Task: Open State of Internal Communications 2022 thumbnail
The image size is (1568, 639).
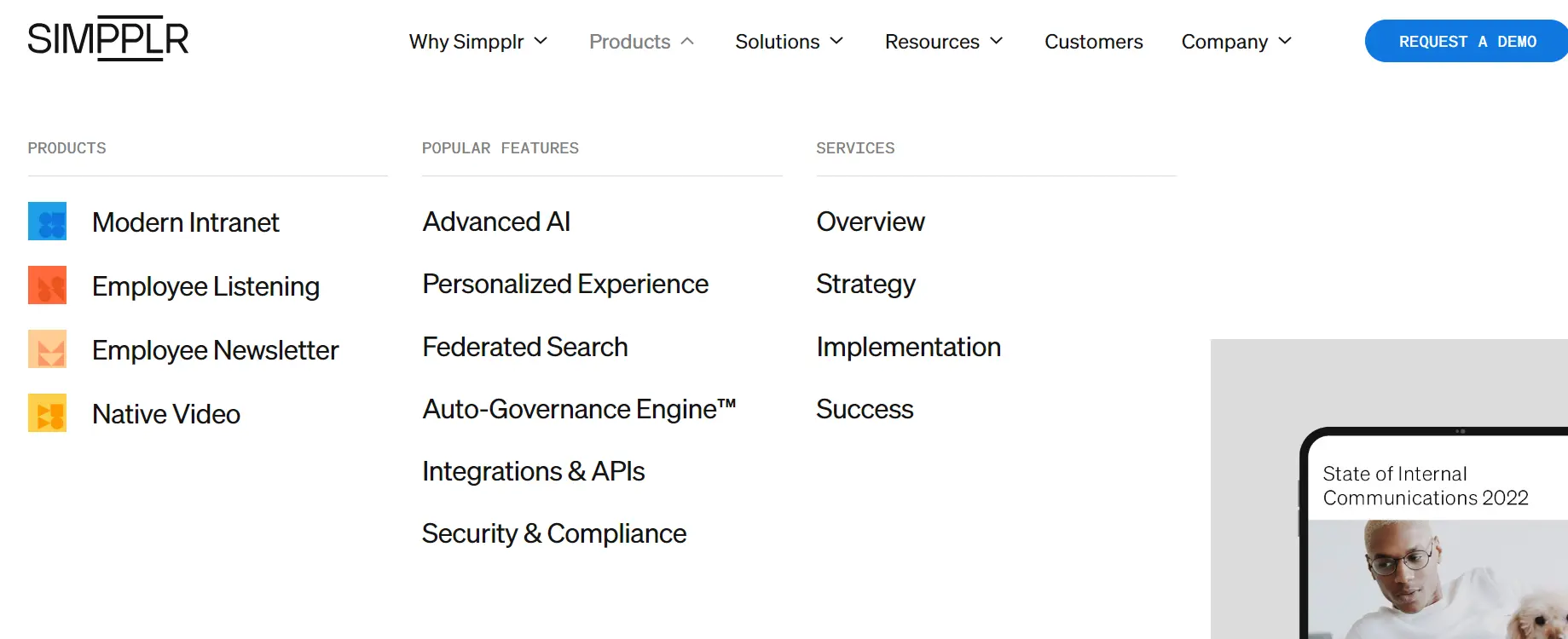Action: click(x=1389, y=489)
